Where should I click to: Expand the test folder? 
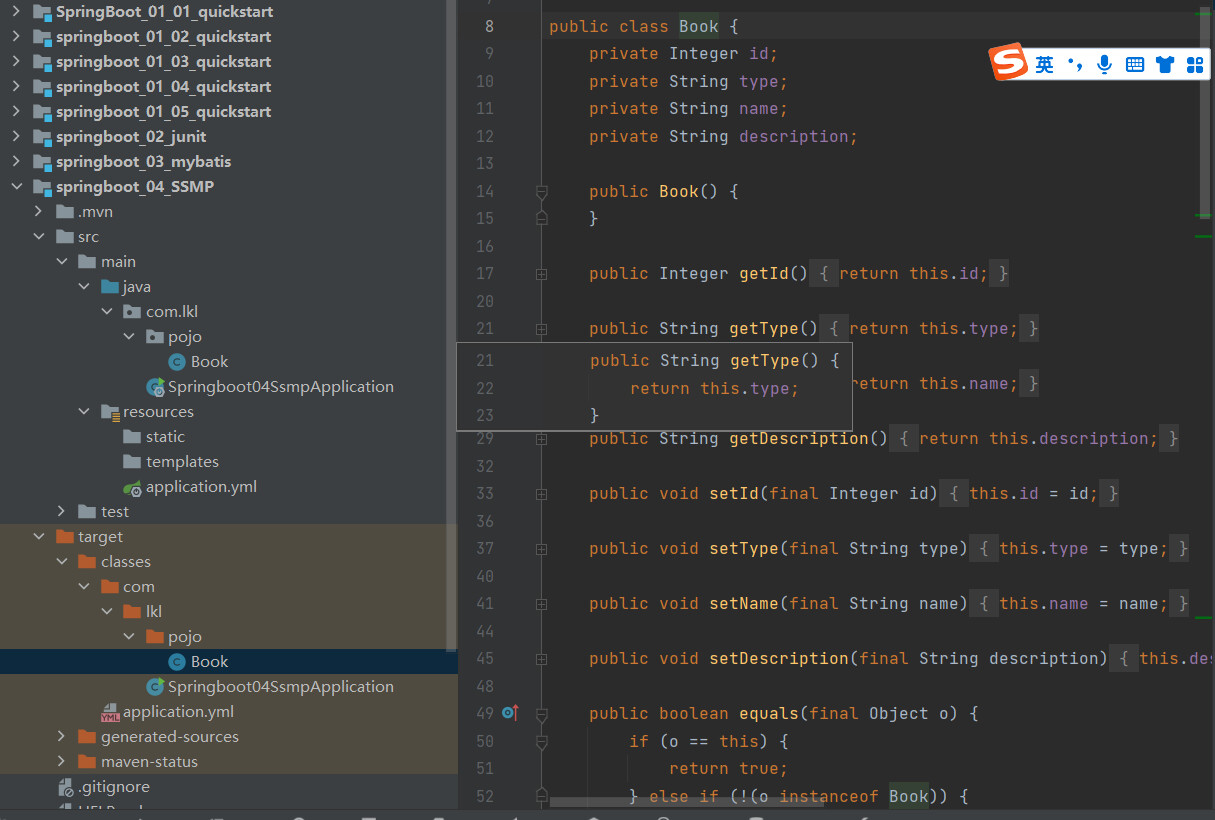coord(61,512)
